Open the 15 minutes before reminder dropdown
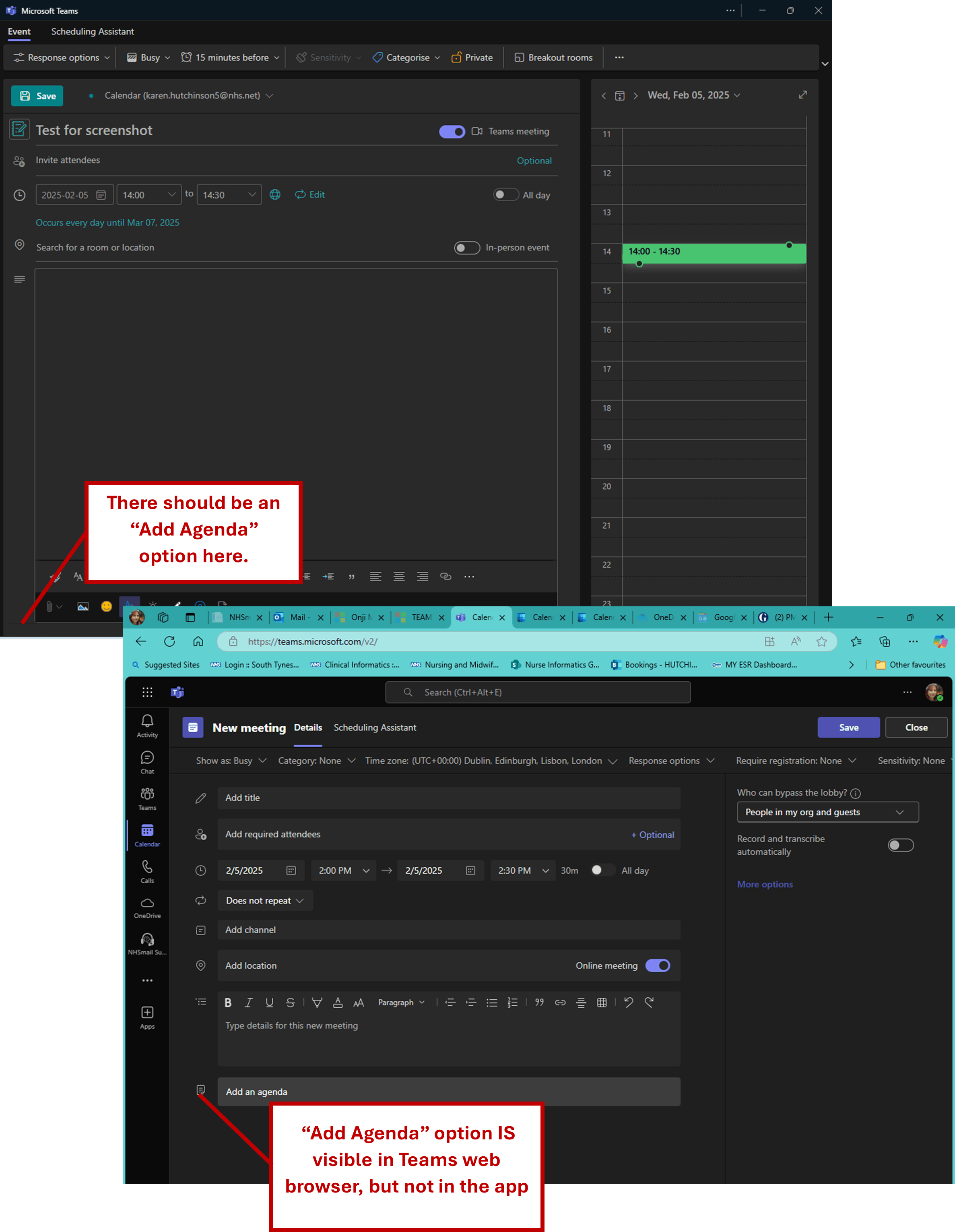This screenshot has height=1232, width=955. [x=230, y=58]
